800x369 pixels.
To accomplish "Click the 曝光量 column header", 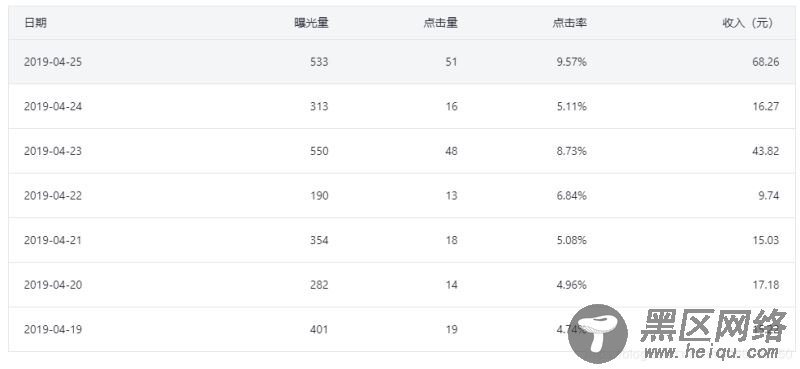I will tap(311, 23).
